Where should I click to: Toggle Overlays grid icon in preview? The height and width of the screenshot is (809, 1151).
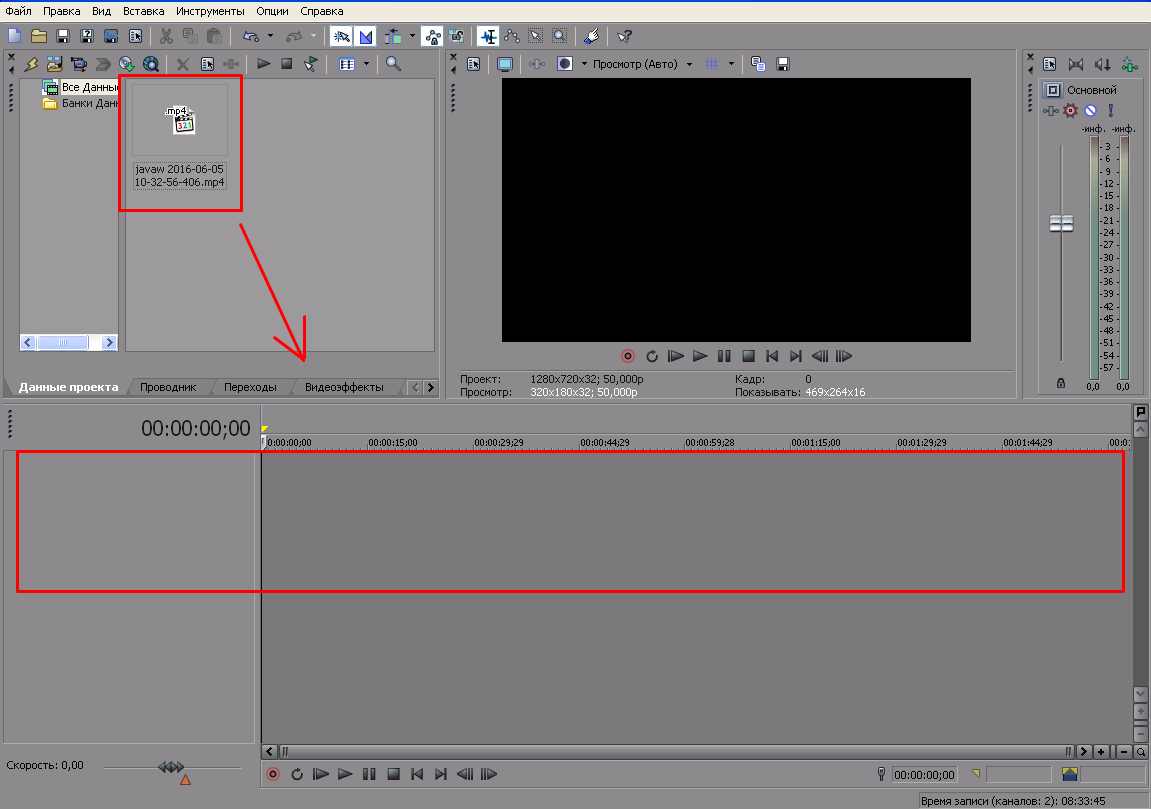pyautogui.click(x=711, y=64)
